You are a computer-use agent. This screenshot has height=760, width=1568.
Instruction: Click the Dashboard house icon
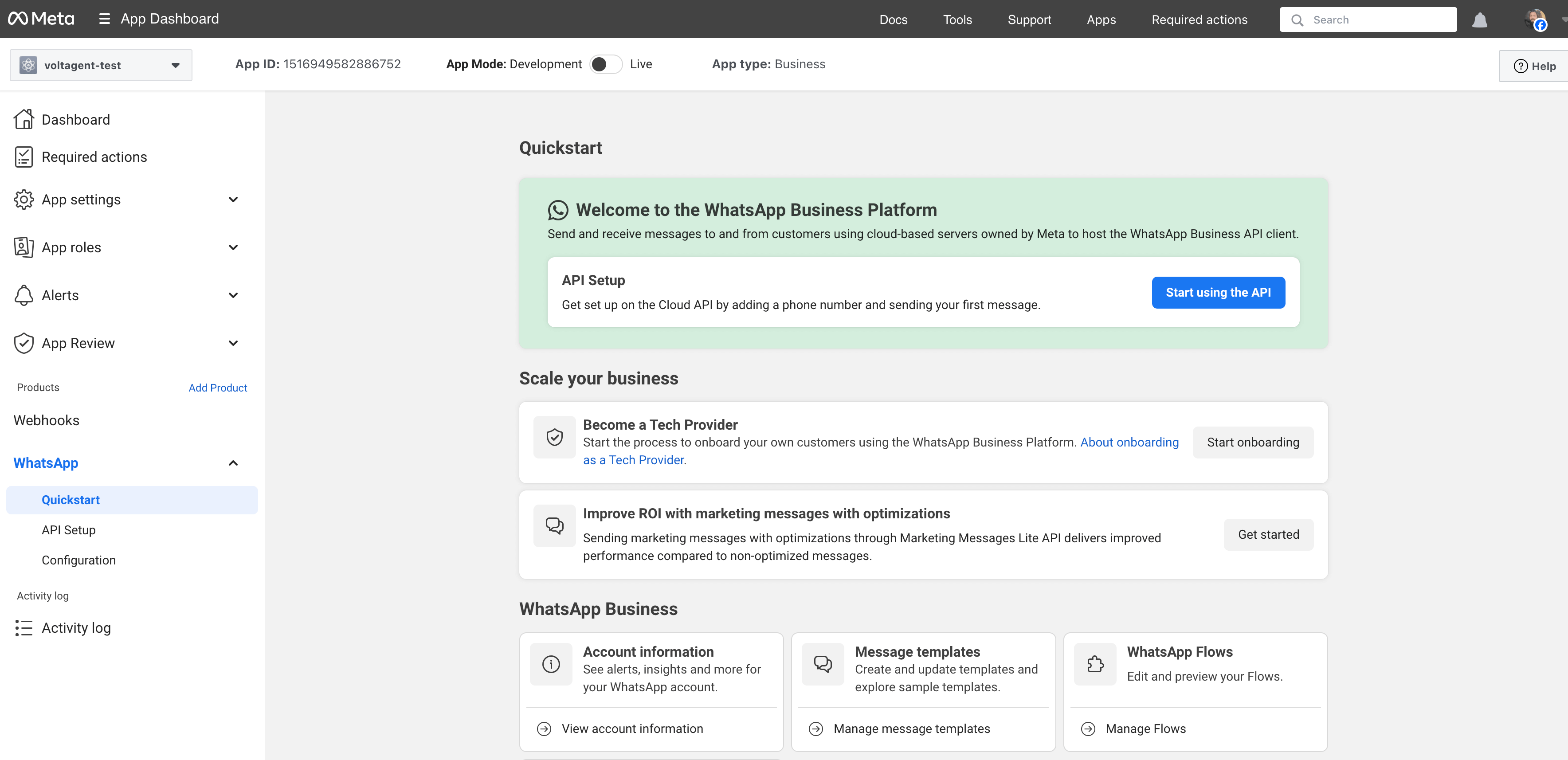pos(24,119)
